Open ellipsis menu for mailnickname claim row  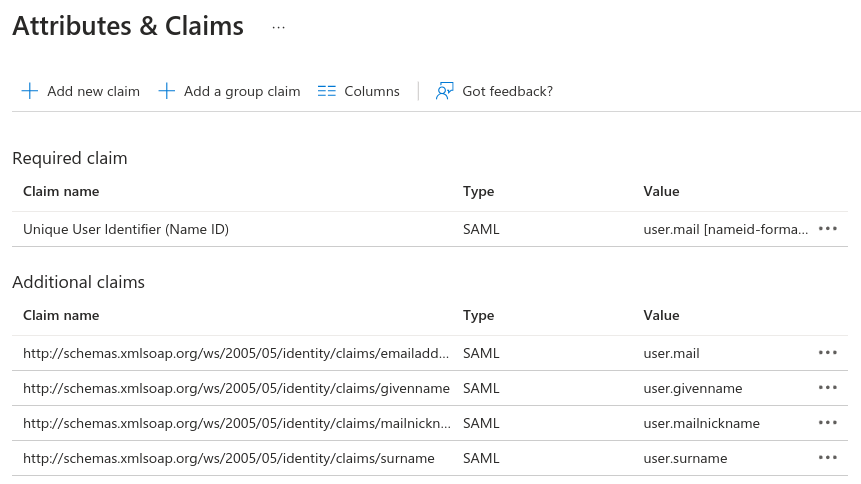click(827, 423)
